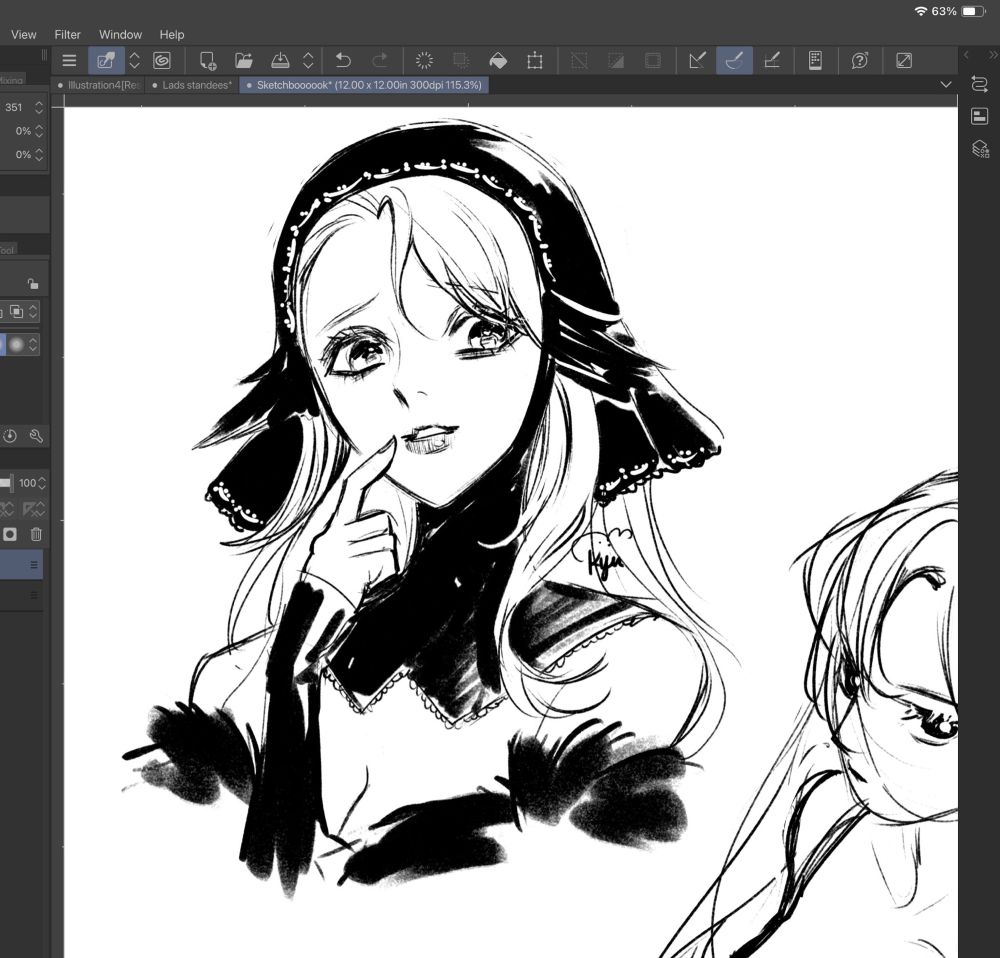Screen dimensions: 1000x958
Task: Expand right dock with double chevron
Action: [x=992, y=55]
